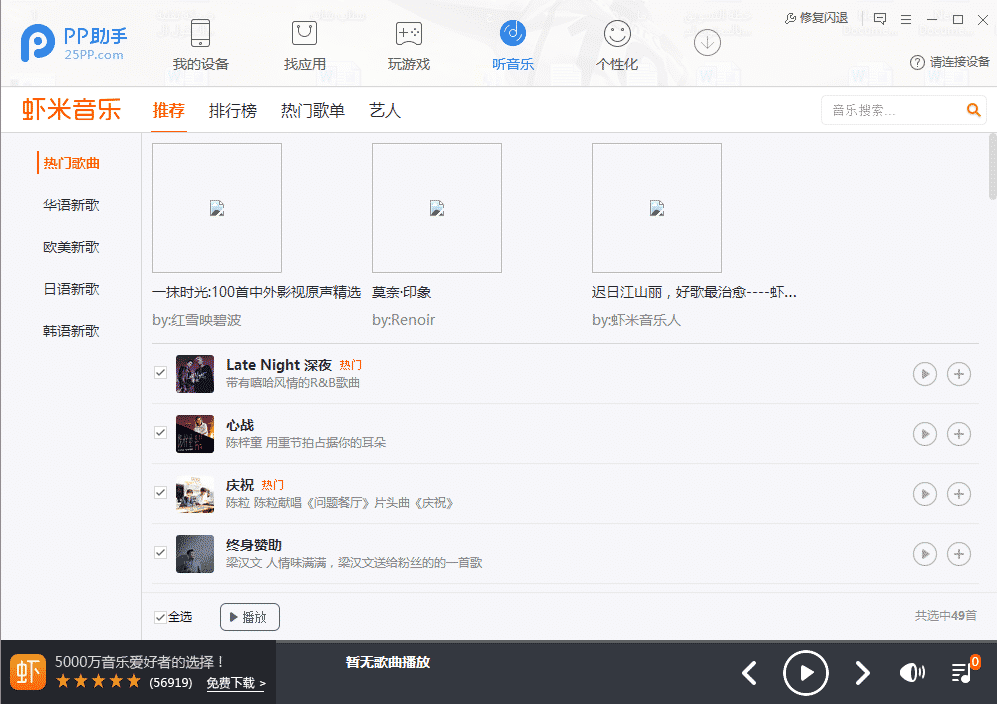Open the 玩游戏 games section

pyautogui.click(x=409, y=45)
